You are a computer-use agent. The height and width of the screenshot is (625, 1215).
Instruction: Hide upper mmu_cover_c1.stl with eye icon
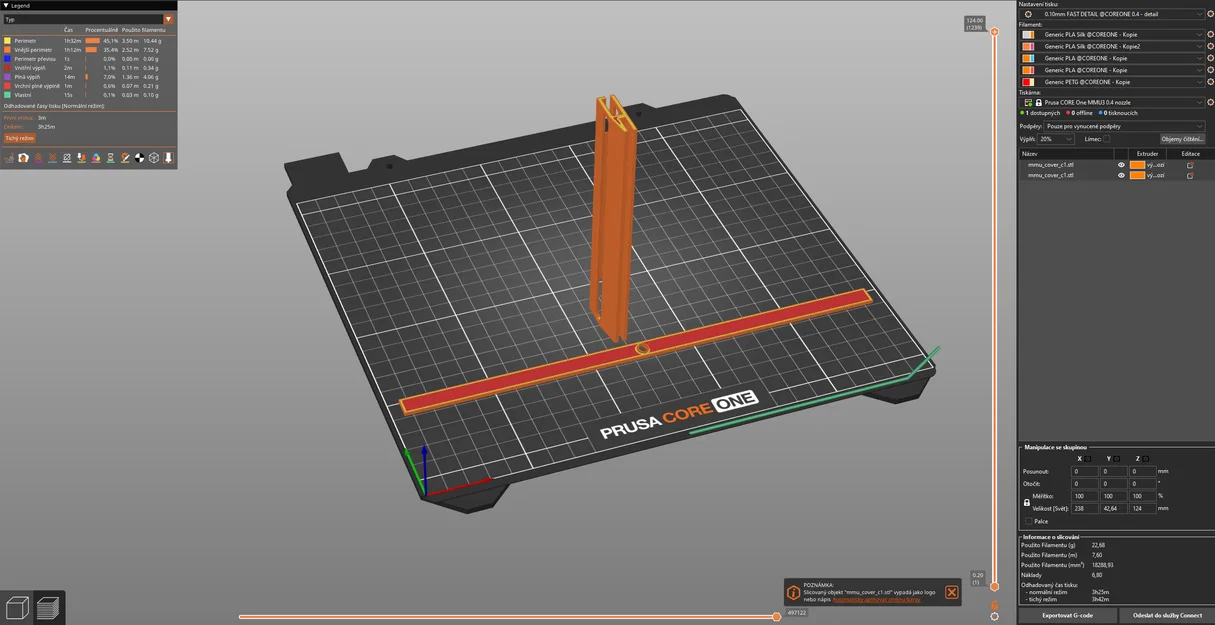coord(1121,165)
